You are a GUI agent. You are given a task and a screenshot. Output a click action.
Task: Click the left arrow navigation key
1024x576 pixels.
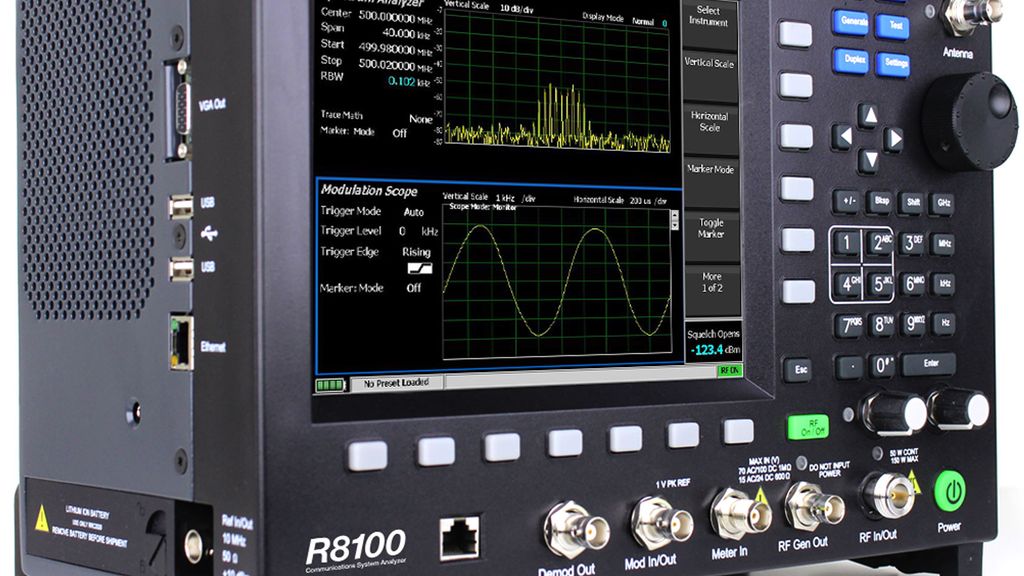pos(843,137)
